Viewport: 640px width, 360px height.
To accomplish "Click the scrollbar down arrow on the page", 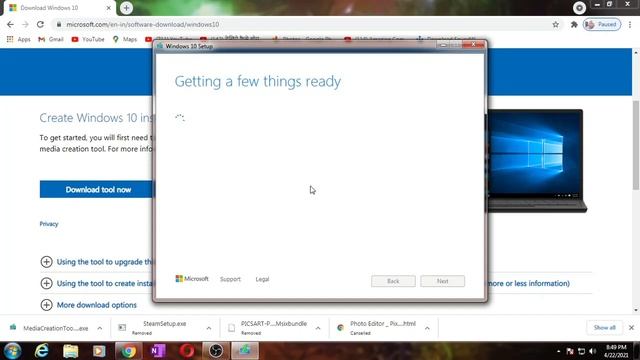I will coord(636,310).
